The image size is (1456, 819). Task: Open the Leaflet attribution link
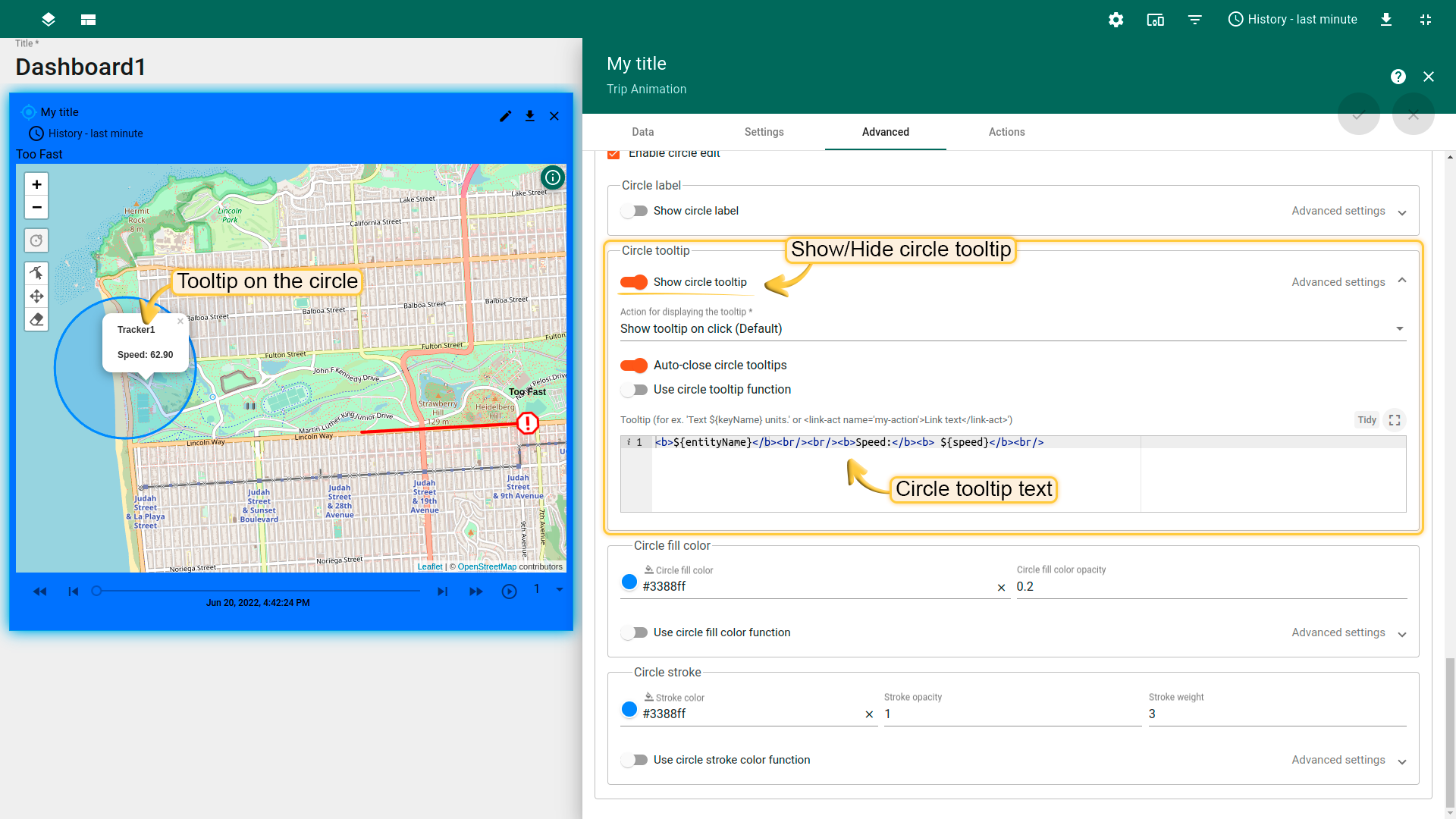pyautogui.click(x=430, y=566)
